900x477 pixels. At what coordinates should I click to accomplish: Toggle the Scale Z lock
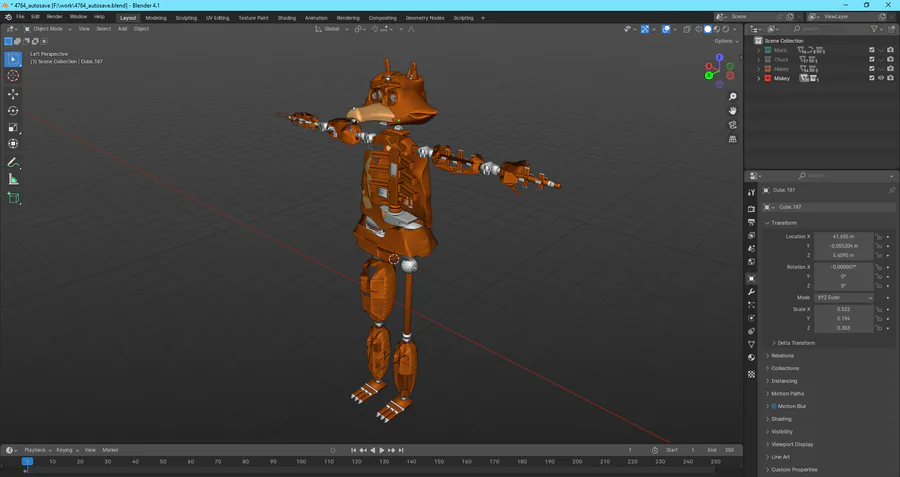click(878, 328)
